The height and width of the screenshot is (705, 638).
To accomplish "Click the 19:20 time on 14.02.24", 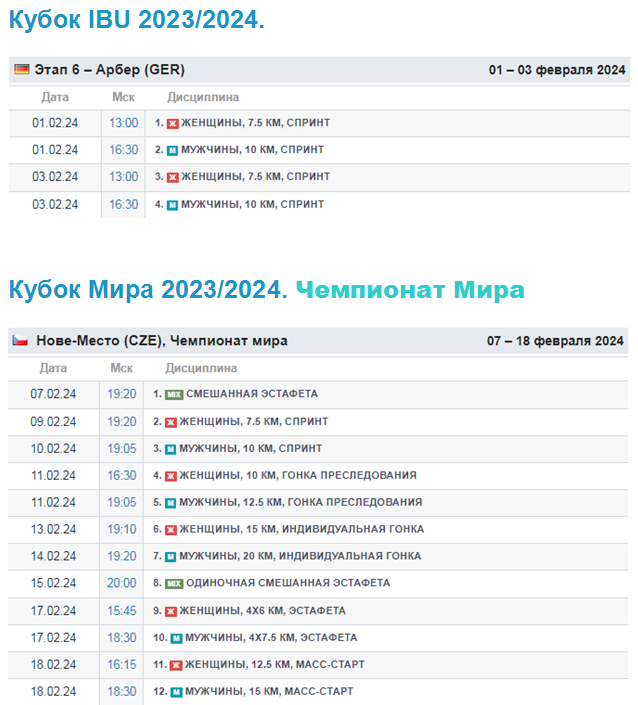I will click(x=122, y=557).
